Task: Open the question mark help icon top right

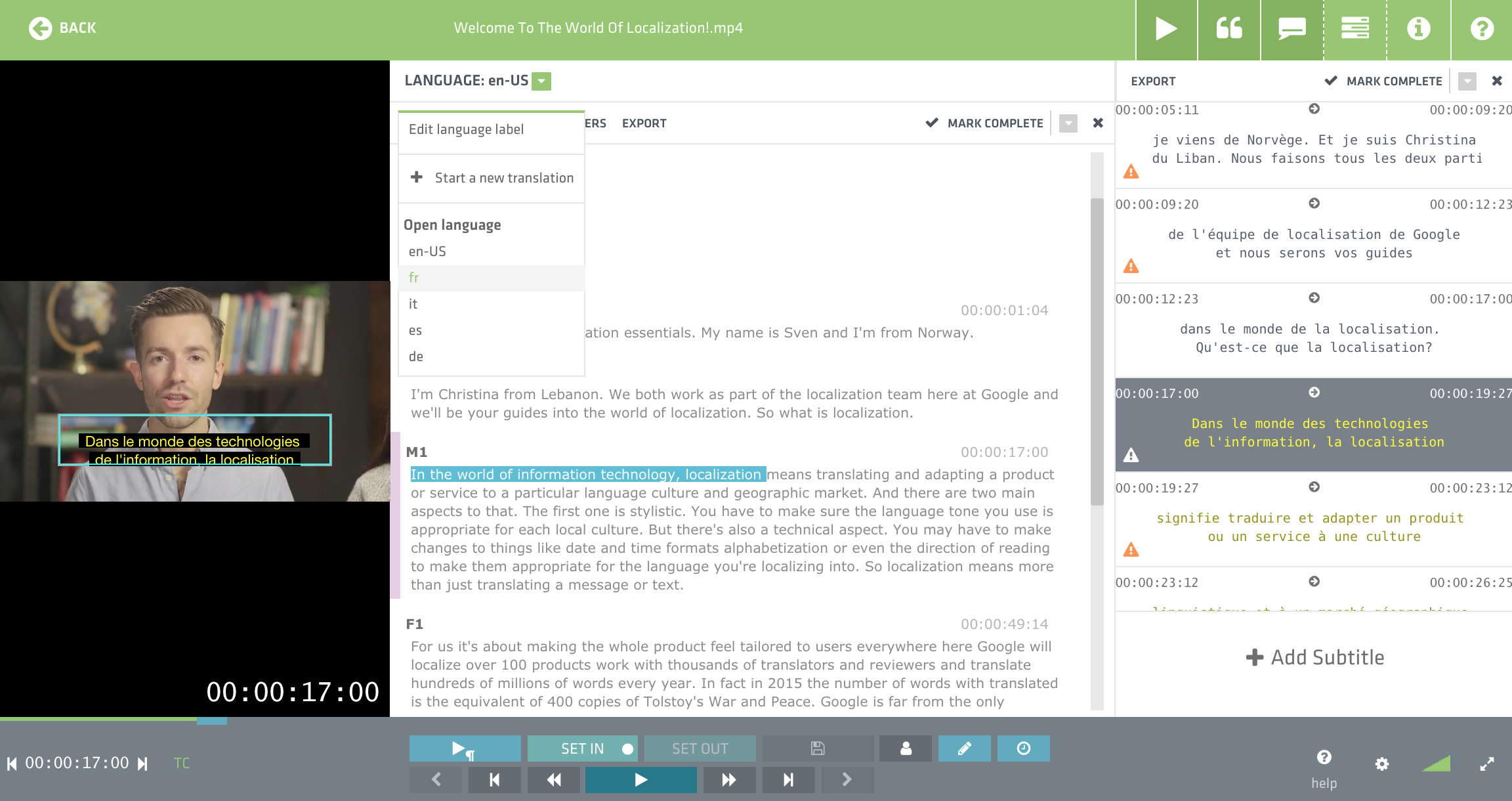Action: point(1482,29)
